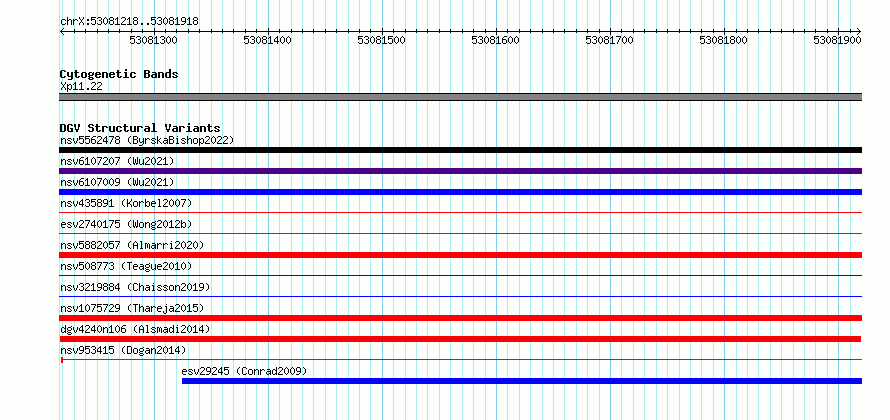Open the Cytogenetic Bands track title
The height and width of the screenshot is (420, 890).
(119, 74)
